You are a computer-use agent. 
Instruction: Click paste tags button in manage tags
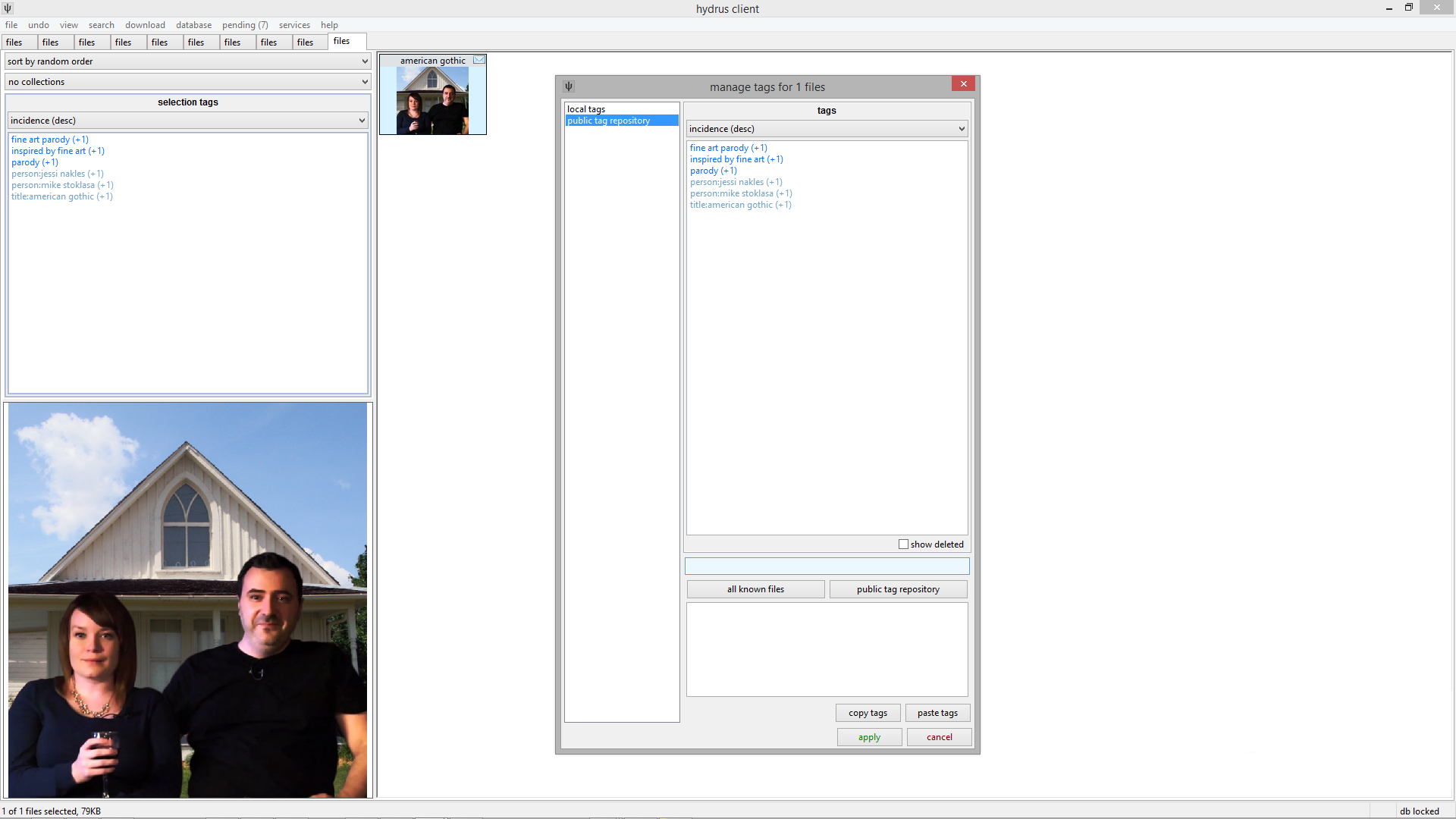point(937,712)
